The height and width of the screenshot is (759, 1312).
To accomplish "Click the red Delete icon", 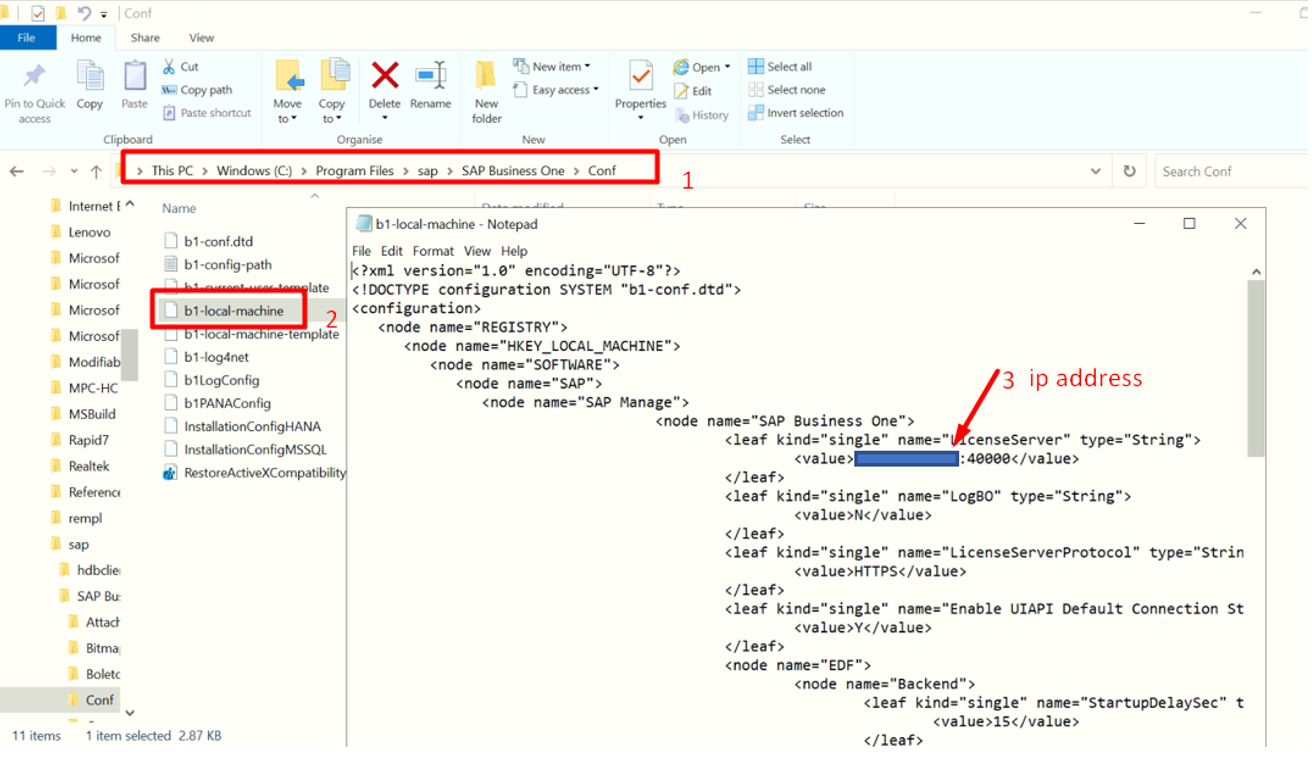I will (x=385, y=75).
